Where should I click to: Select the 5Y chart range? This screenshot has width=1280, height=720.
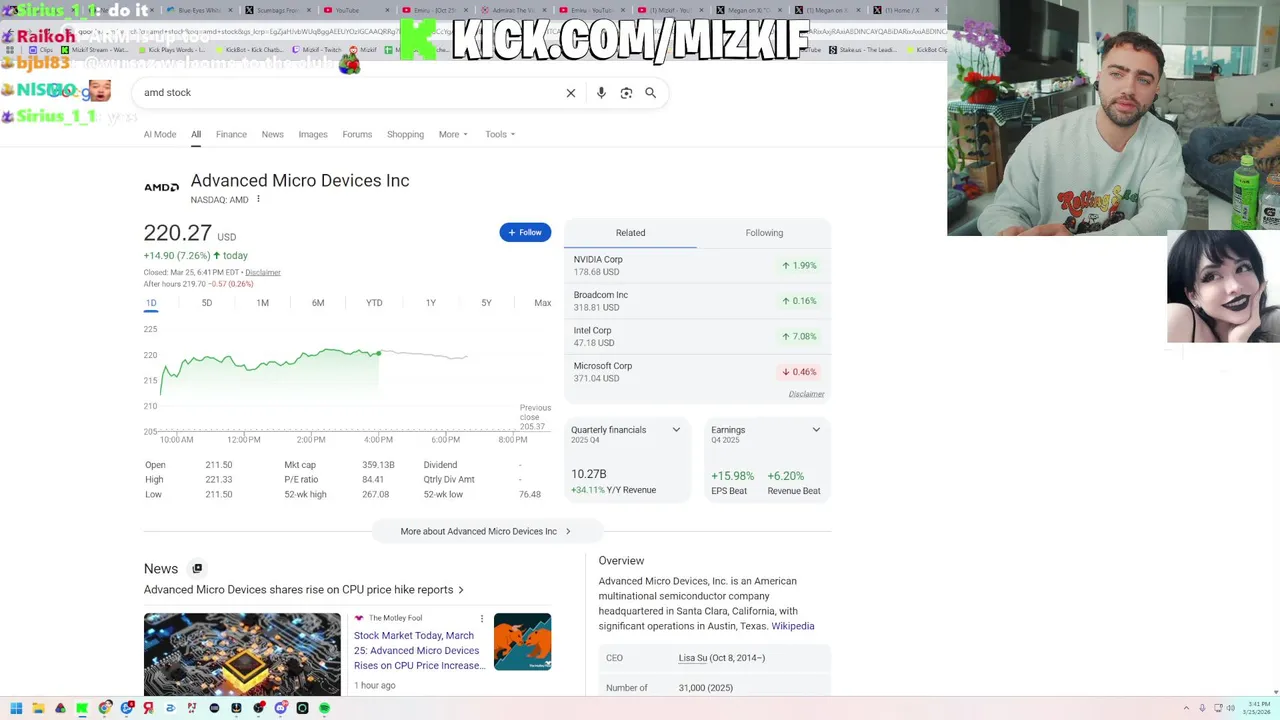486,303
